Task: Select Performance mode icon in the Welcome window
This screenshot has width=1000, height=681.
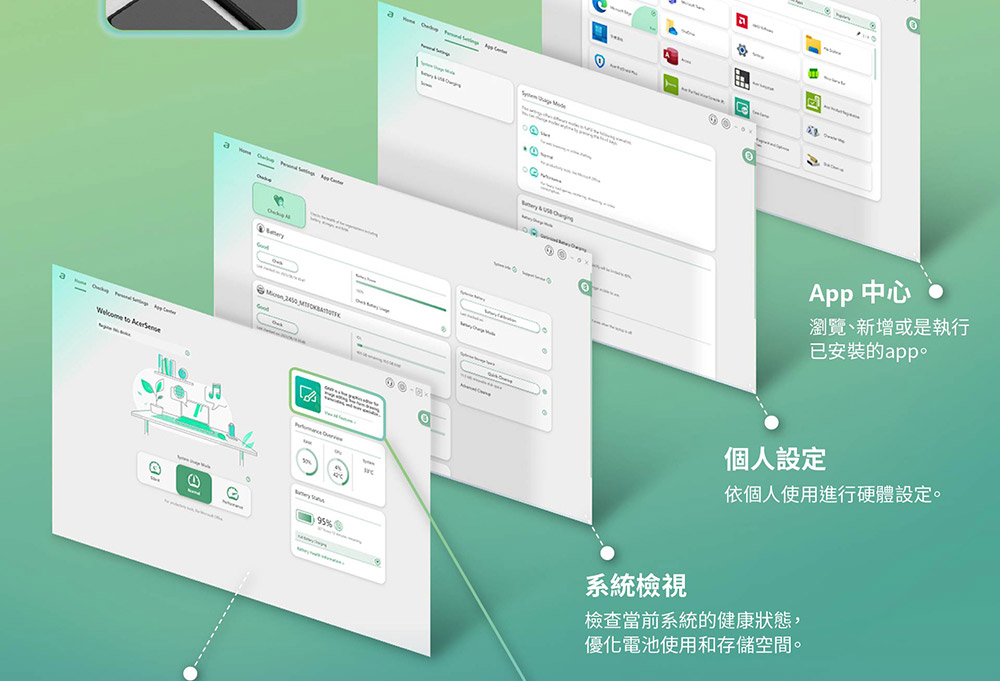Action: coord(232,494)
